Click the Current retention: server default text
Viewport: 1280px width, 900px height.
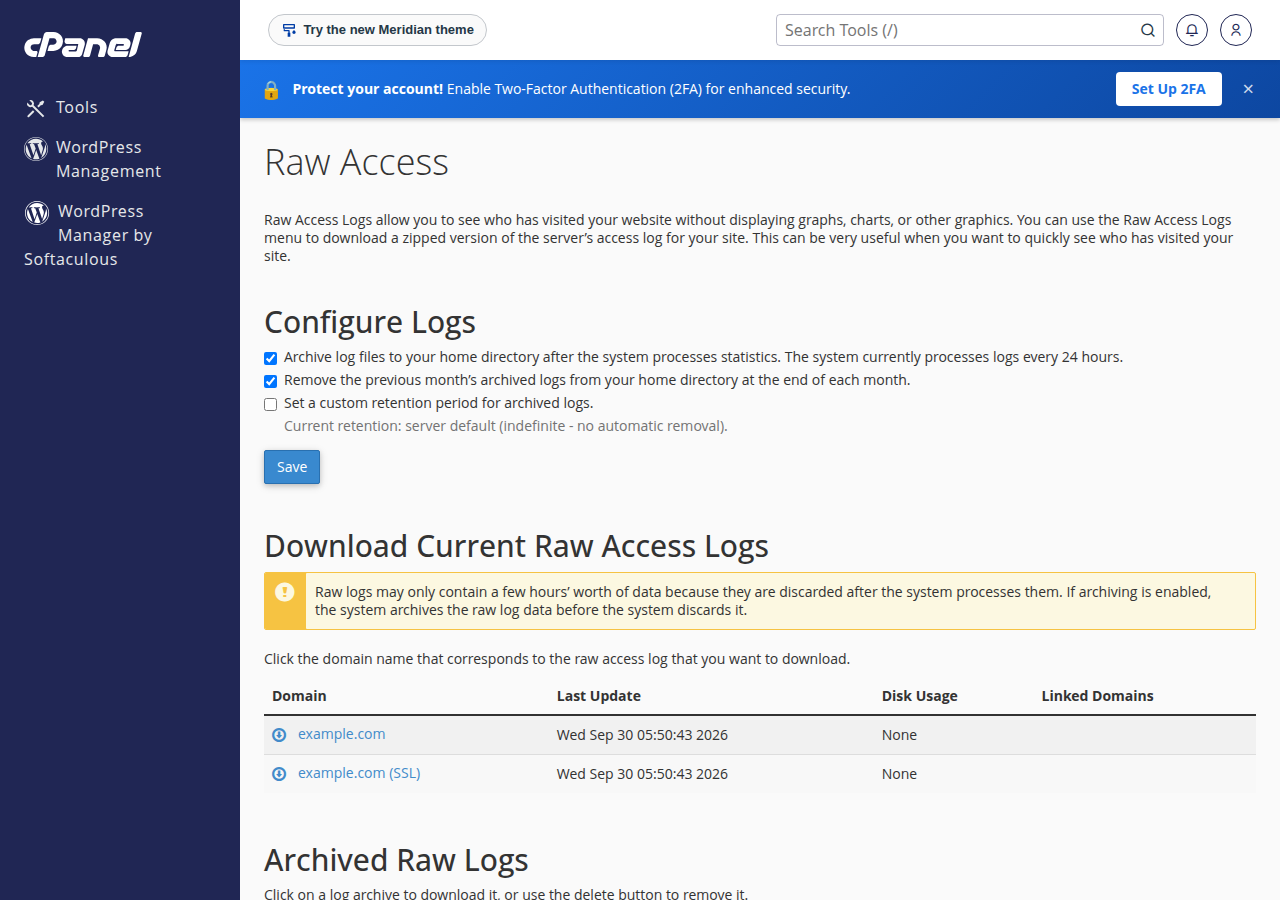point(506,426)
